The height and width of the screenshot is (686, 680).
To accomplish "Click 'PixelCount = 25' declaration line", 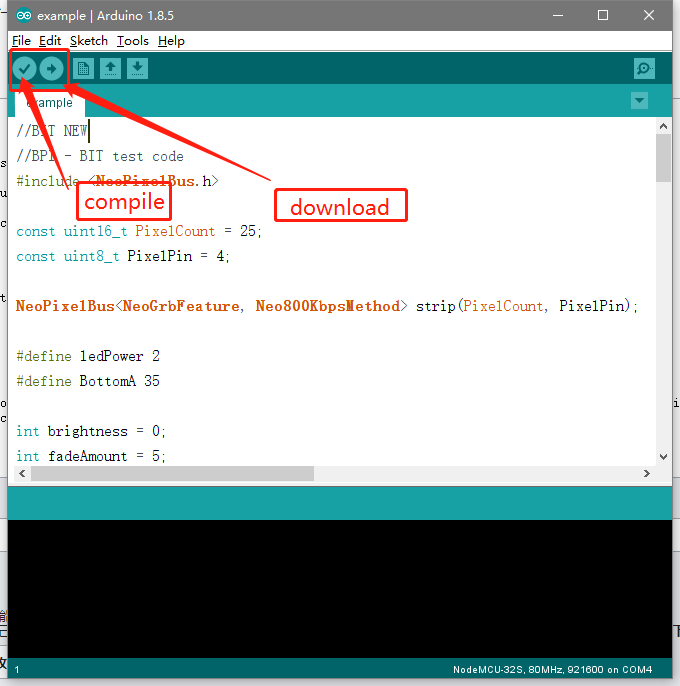I will (139, 231).
